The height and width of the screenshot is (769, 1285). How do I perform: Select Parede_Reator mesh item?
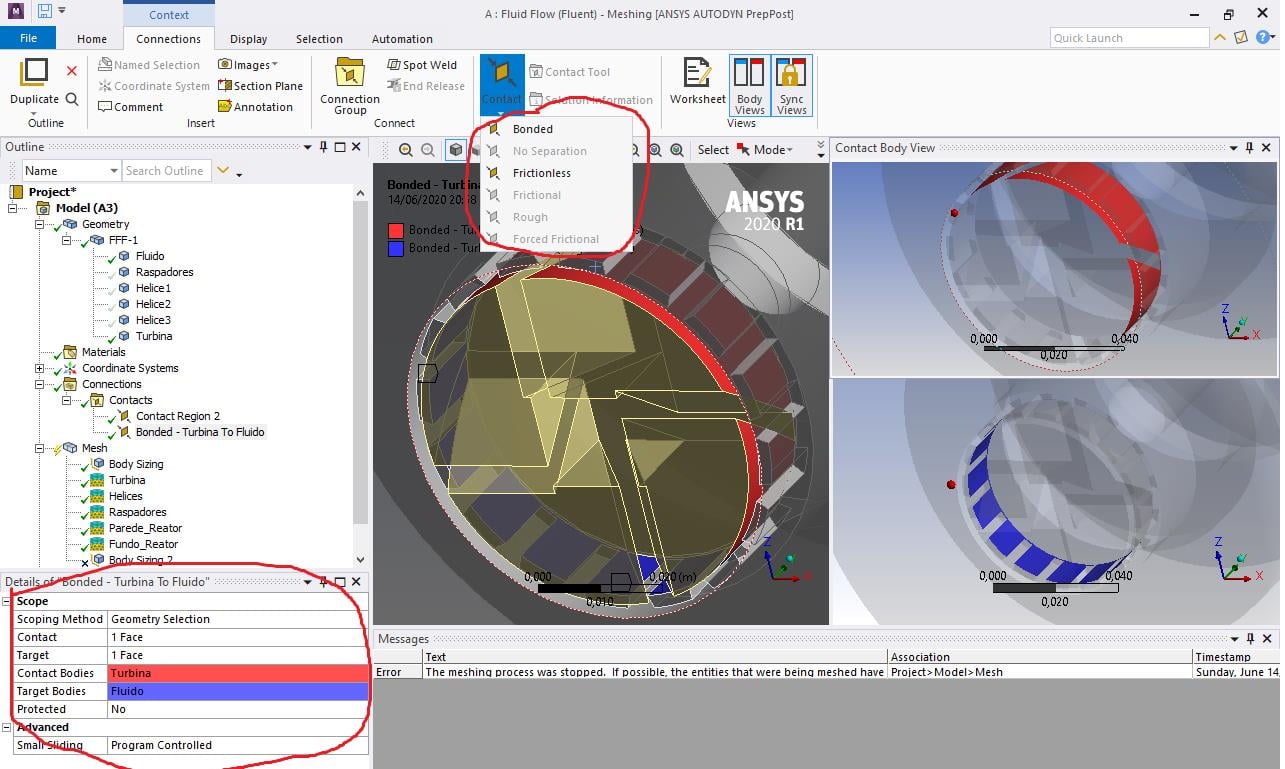coord(146,528)
